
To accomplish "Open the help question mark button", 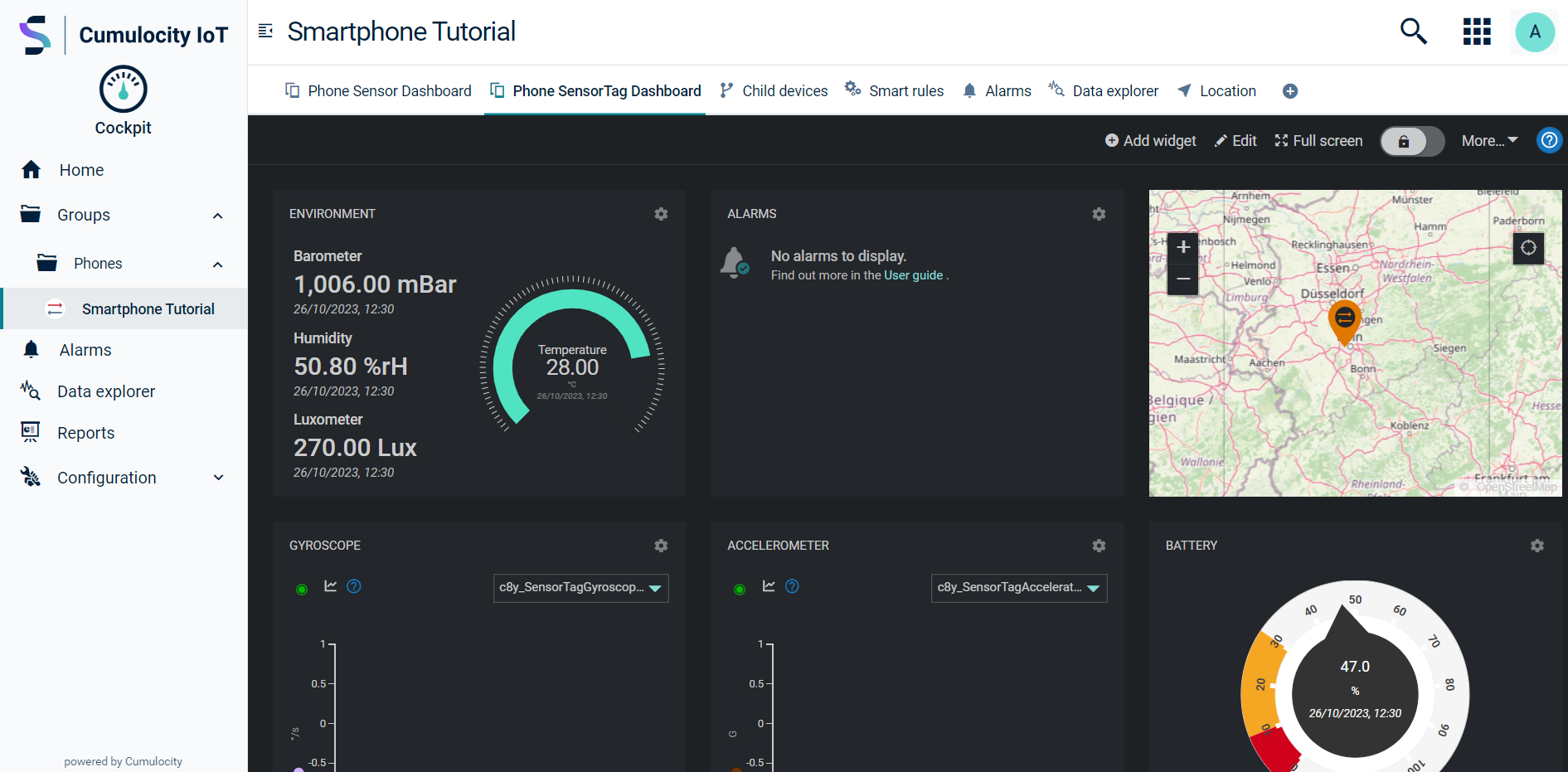I will 1549,140.
